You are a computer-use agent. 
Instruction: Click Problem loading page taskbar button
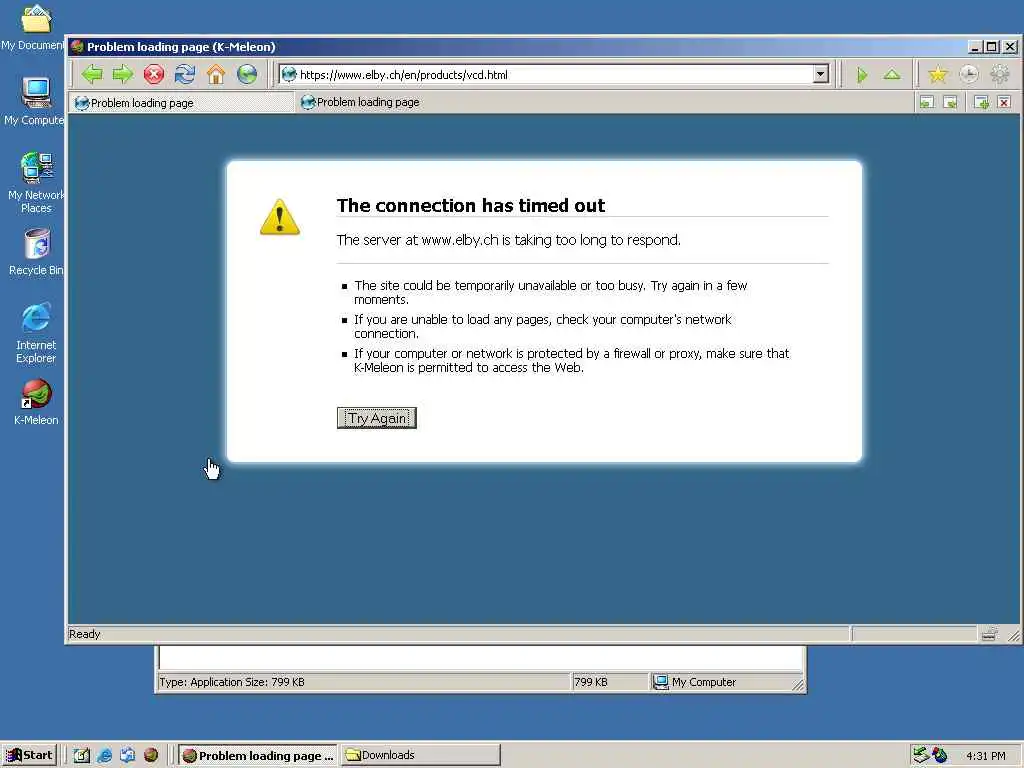coord(258,755)
